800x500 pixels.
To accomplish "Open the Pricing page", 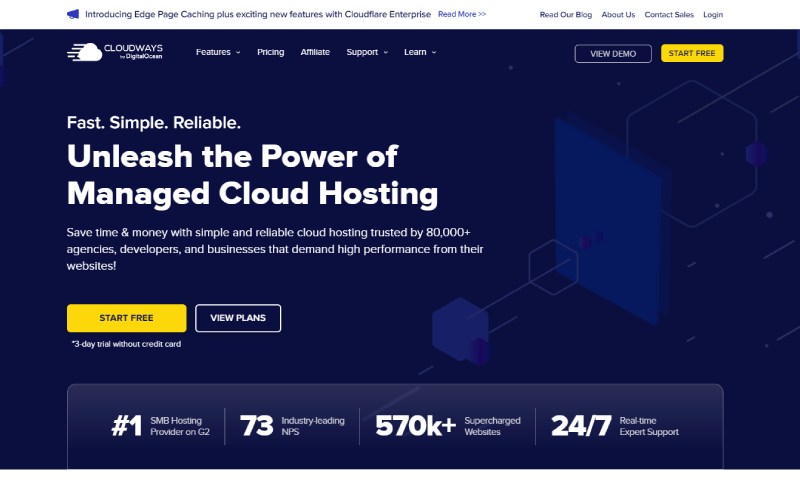I will (x=270, y=52).
